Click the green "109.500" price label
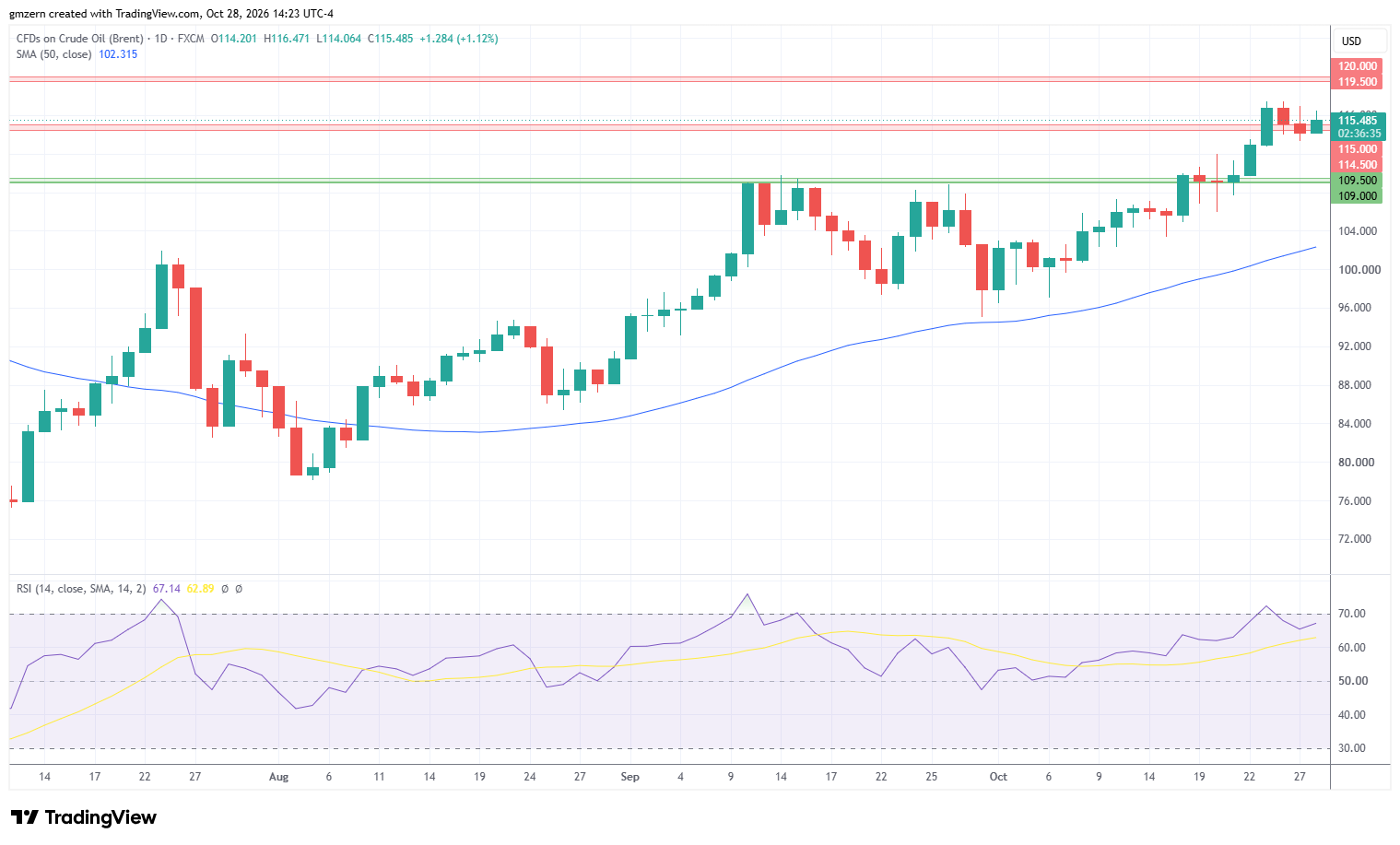Screen dimensions: 1400x845 tap(1357, 181)
